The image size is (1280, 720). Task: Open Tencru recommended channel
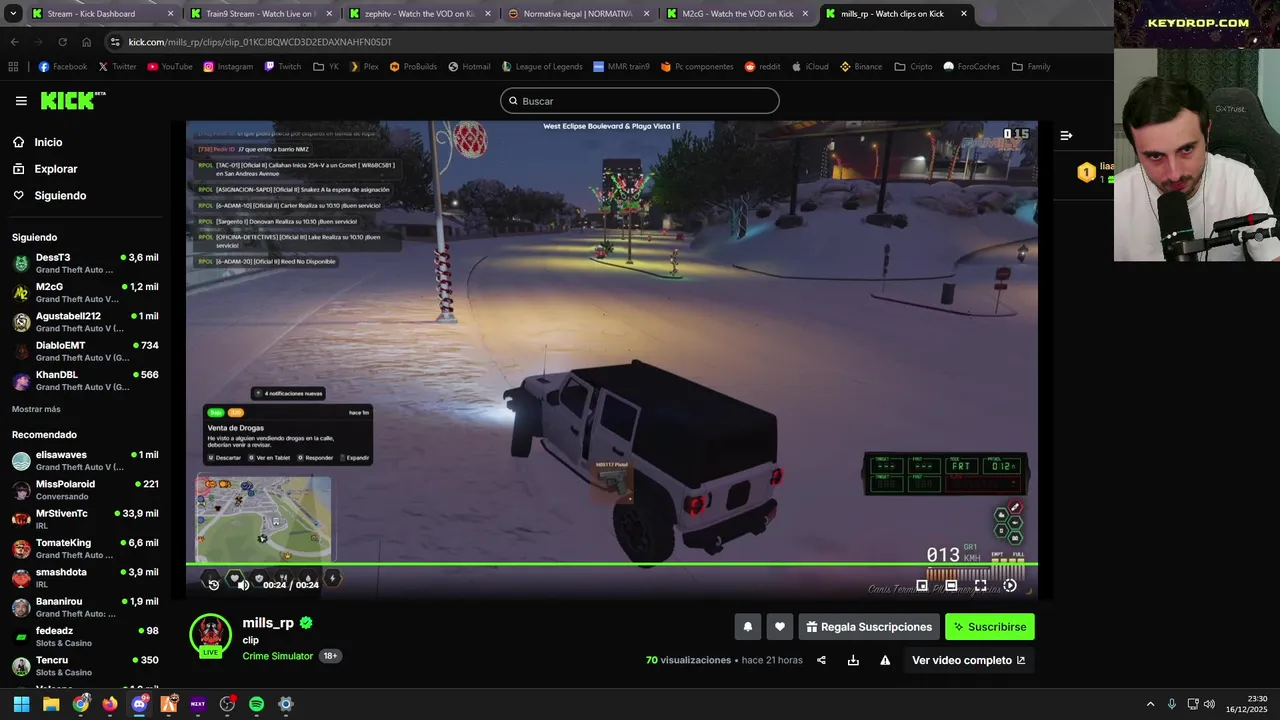(x=85, y=666)
